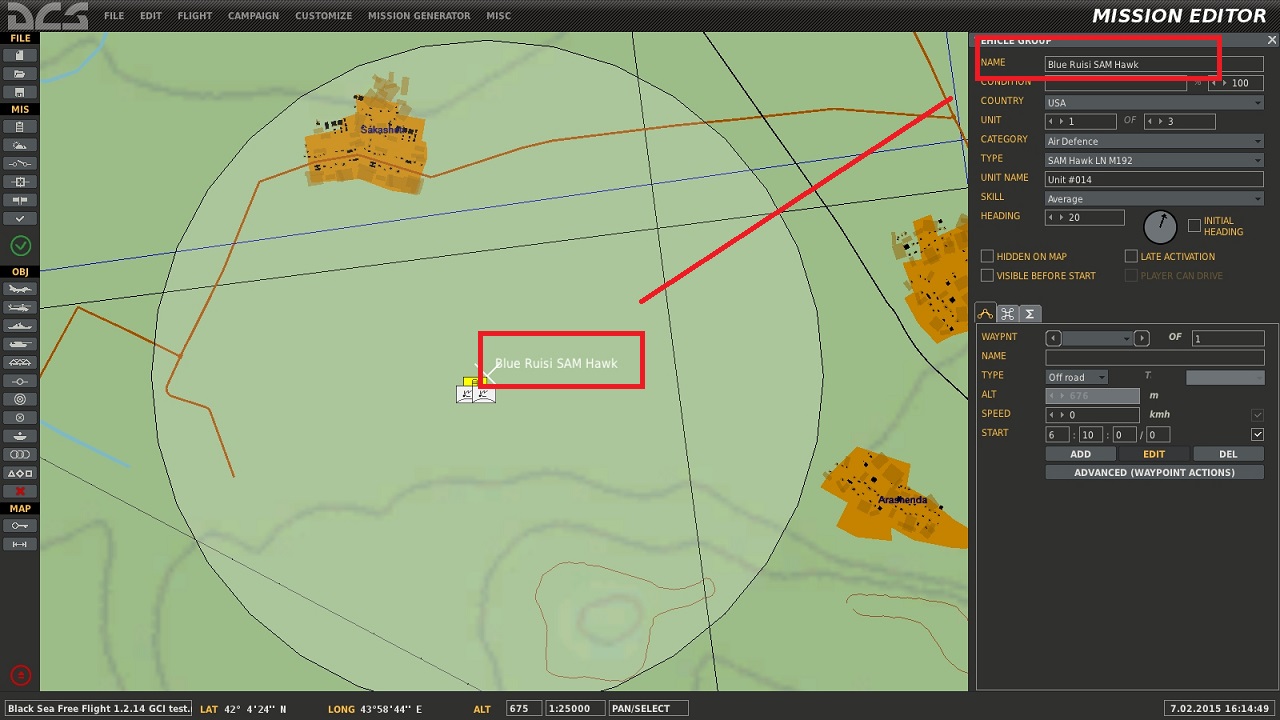
Task: Click the DEL waypoint button
Action: pyautogui.click(x=1228, y=454)
